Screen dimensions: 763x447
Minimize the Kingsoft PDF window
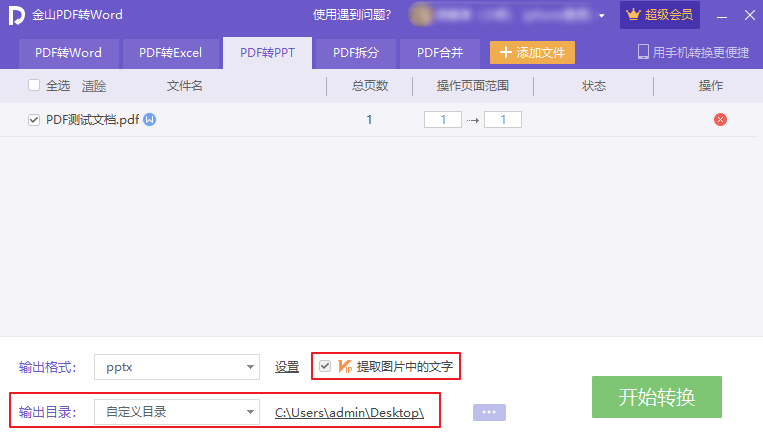pyautogui.click(x=722, y=16)
